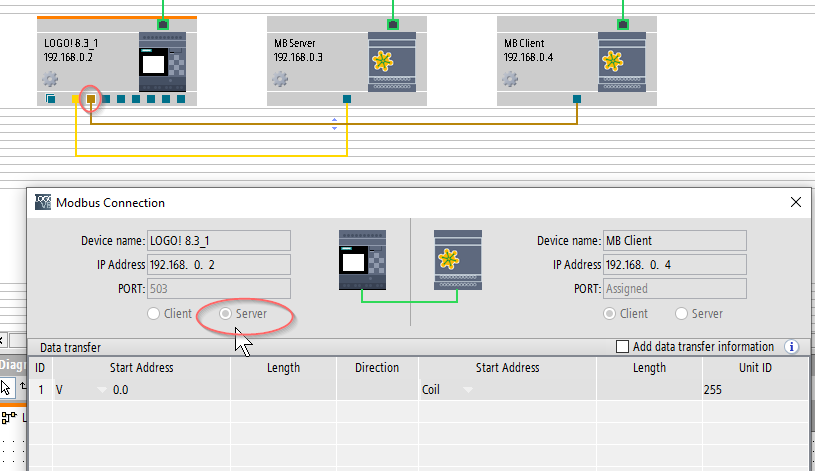Click the MB Client Device name field

coord(675,241)
